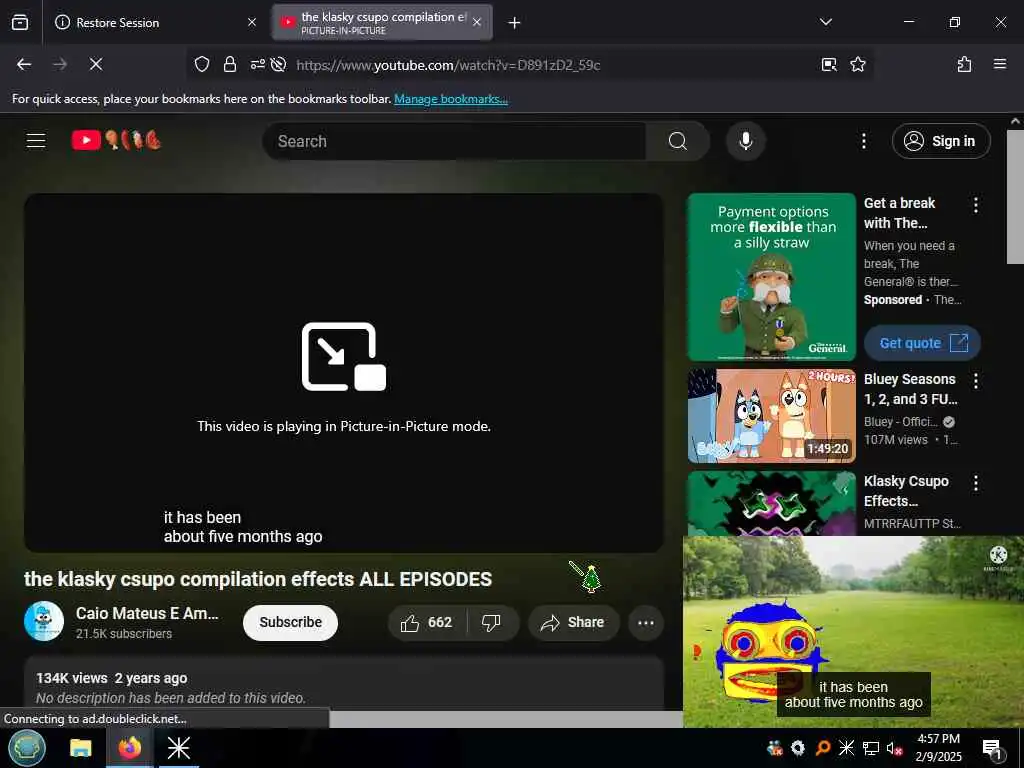Open Firefox application menu
The height and width of the screenshot is (768, 1024).
[999, 64]
